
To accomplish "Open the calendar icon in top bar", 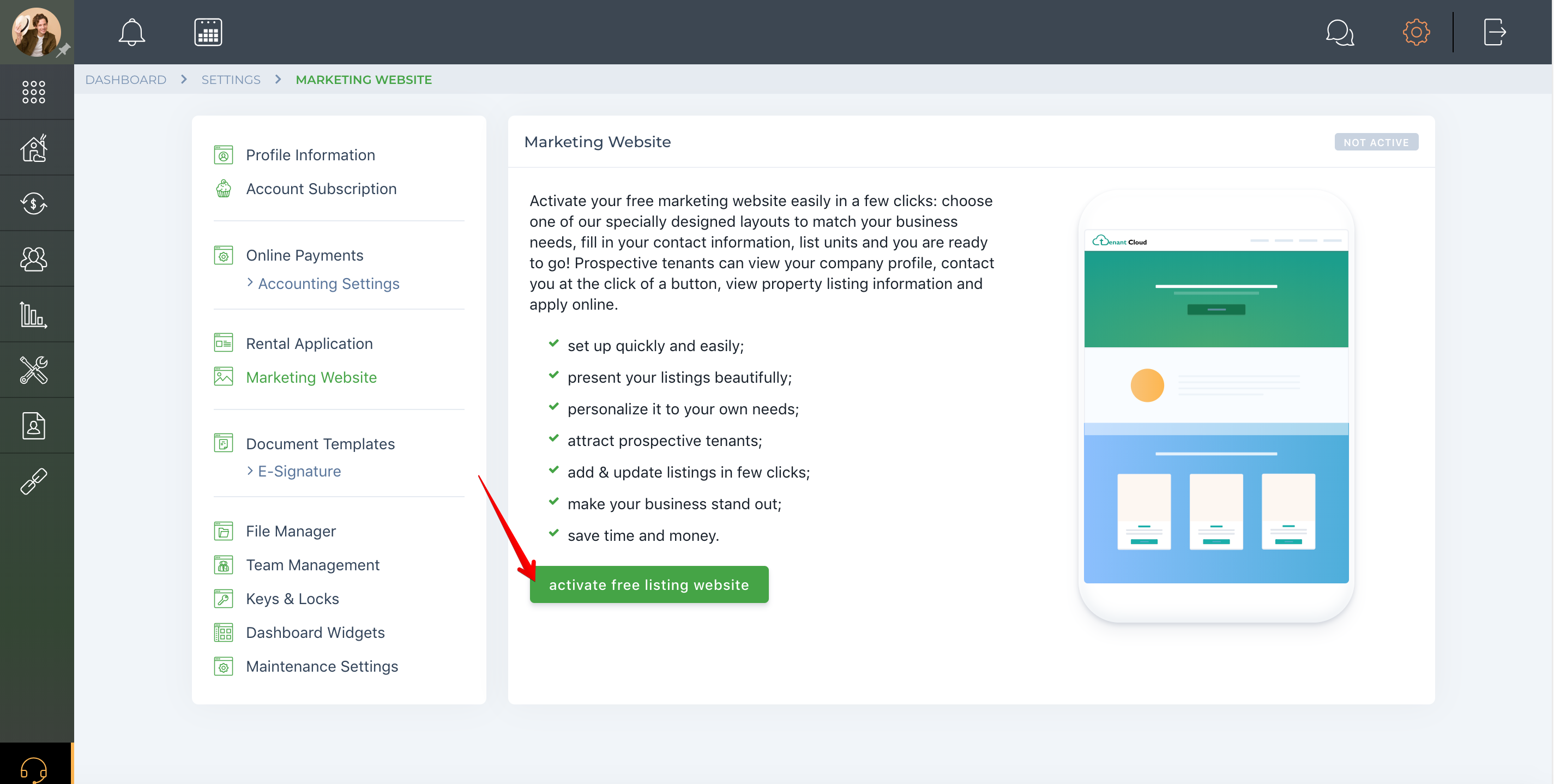I will pos(208,32).
